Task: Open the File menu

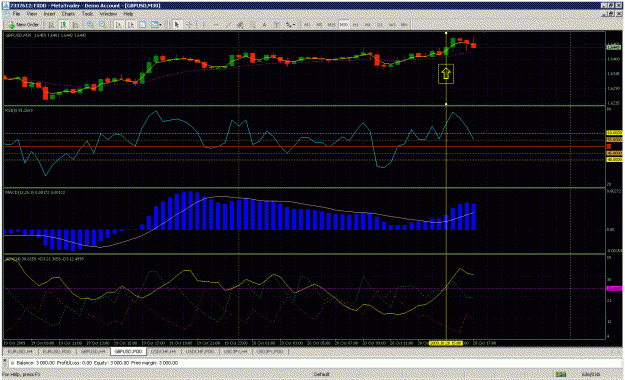Action: click(16, 14)
